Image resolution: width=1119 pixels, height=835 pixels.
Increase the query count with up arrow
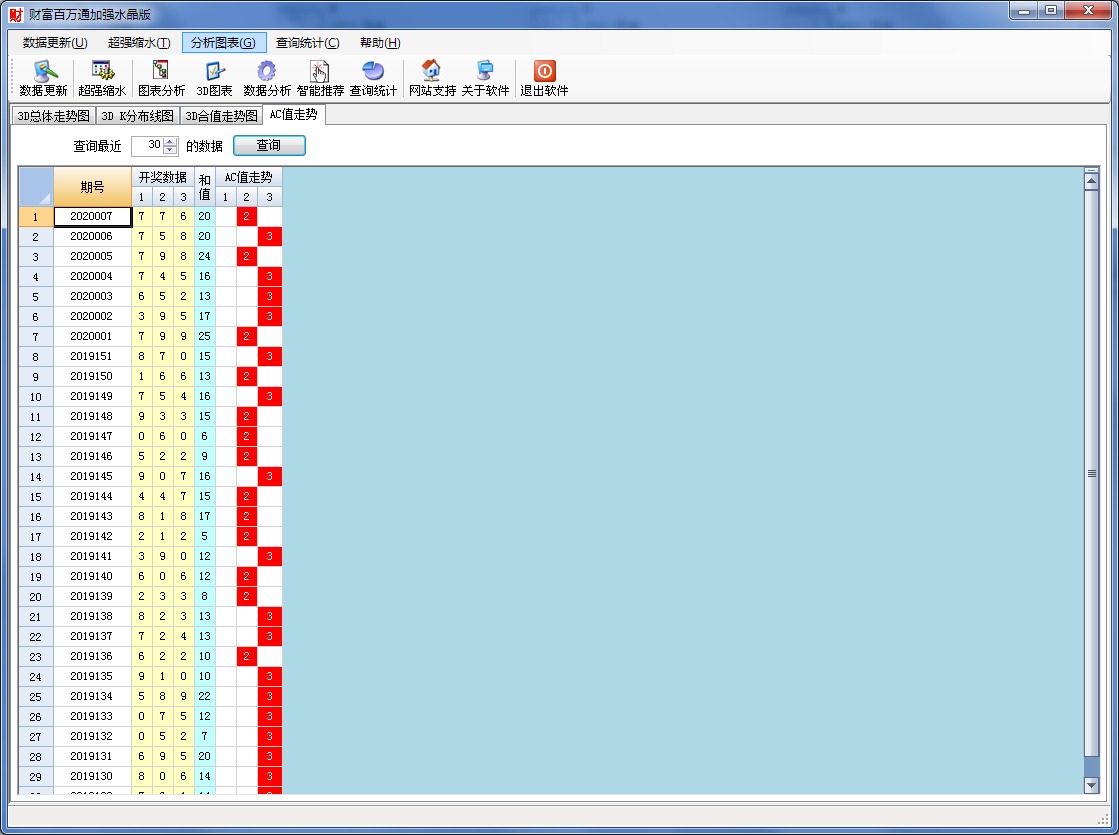click(x=170, y=142)
